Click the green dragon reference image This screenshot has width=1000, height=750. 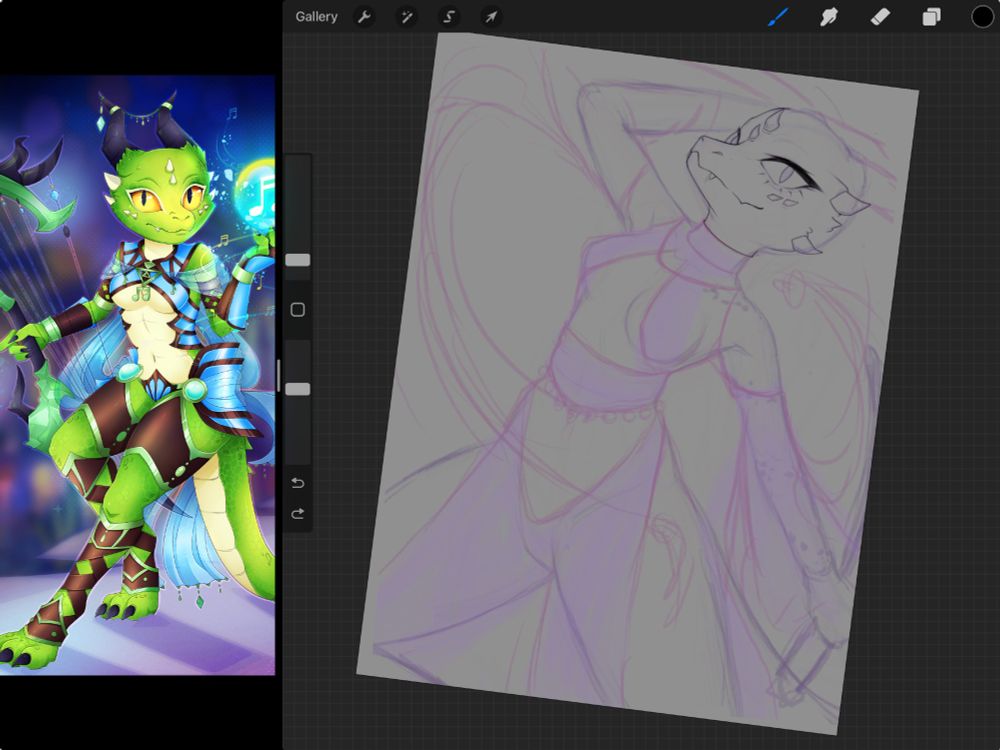(138, 375)
